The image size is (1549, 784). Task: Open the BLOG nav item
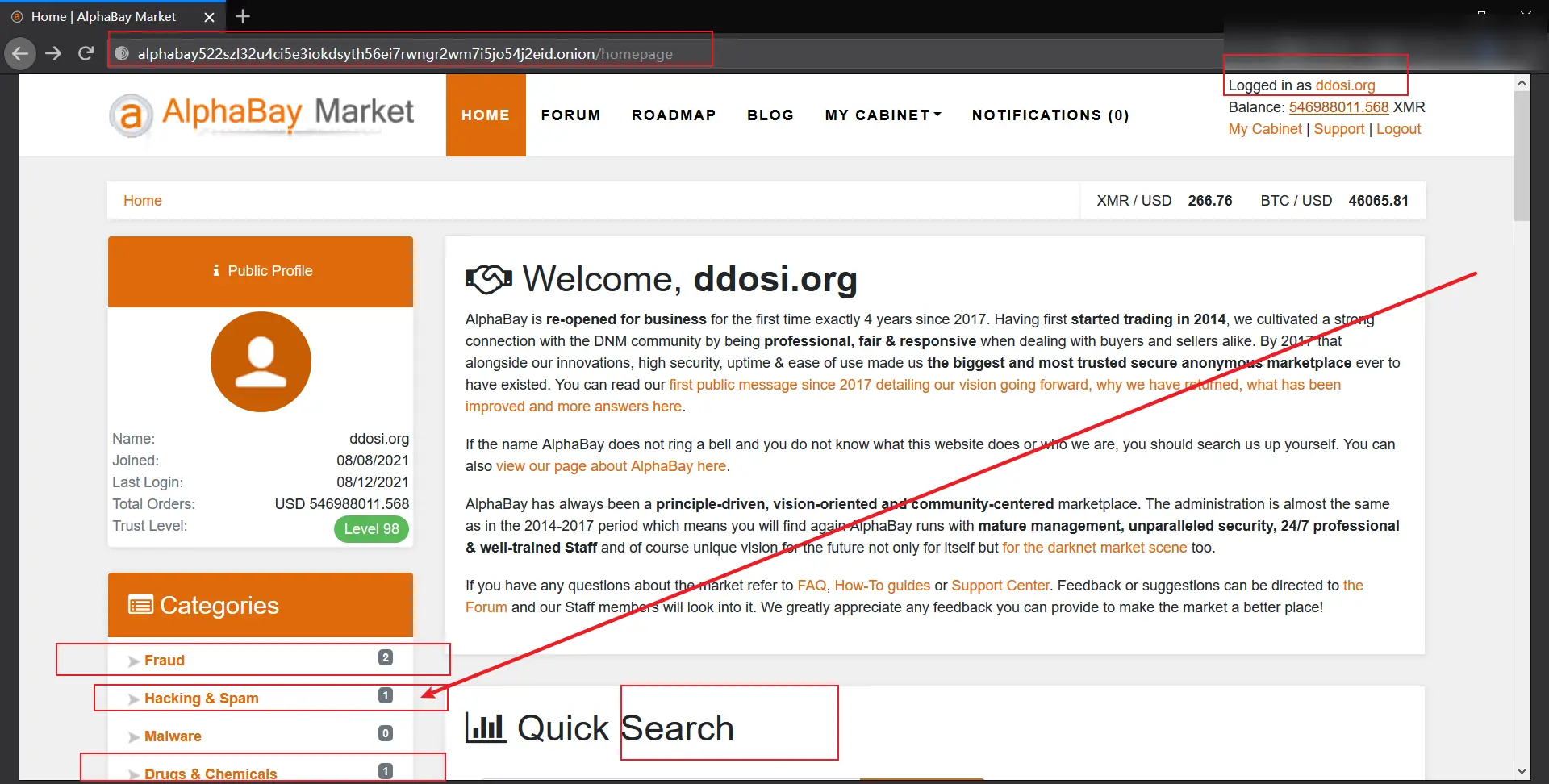pos(770,115)
